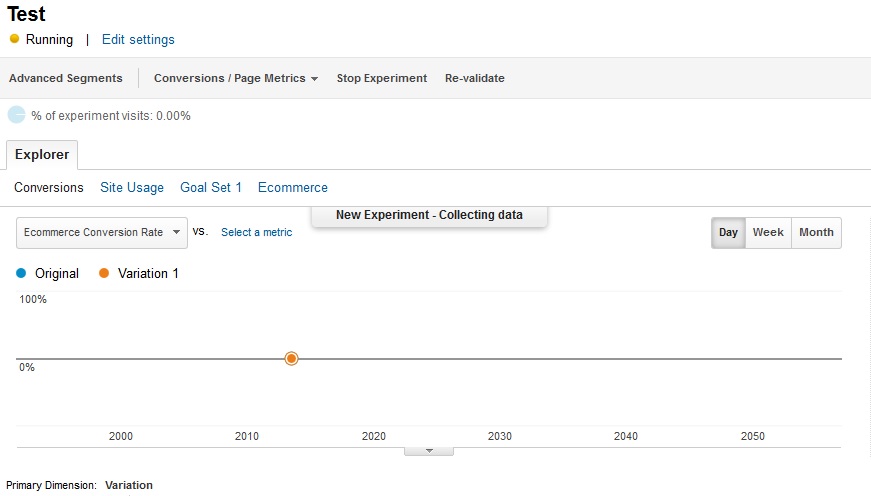Click the 2030 axis label

(x=500, y=437)
